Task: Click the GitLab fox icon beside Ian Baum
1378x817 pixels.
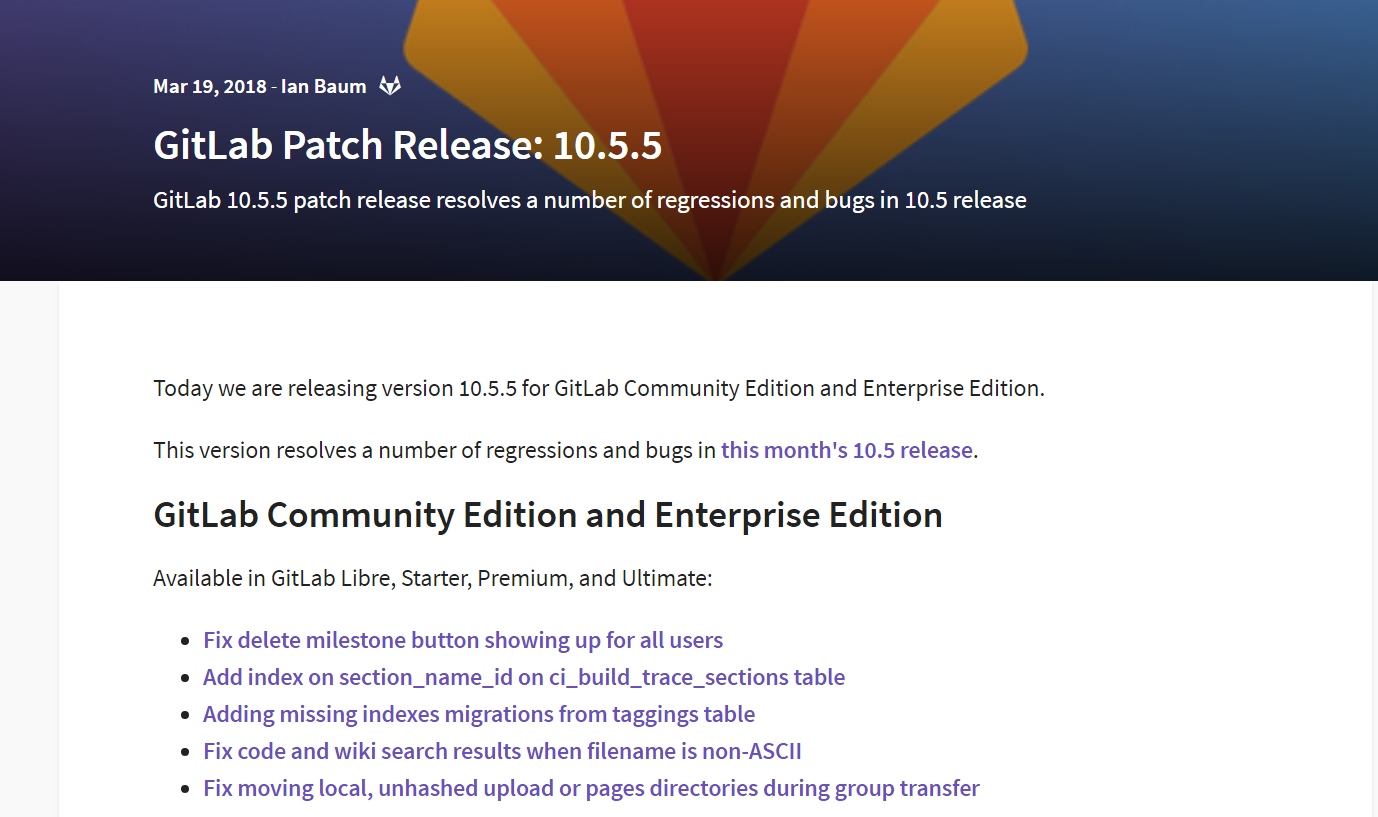Action: pos(390,86)
